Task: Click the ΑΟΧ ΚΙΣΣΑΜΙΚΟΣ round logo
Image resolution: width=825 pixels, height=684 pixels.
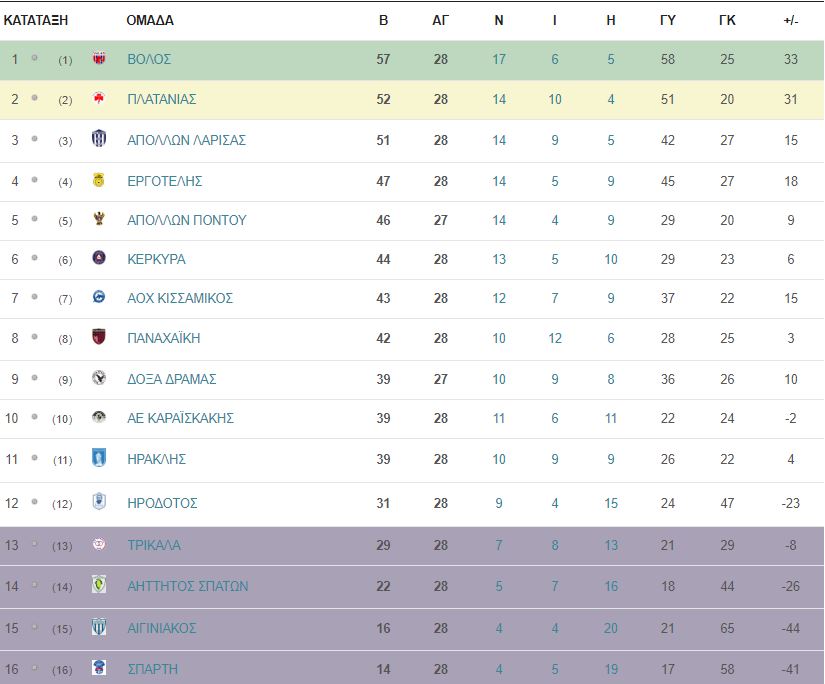Action: click(x=98, y=298)
